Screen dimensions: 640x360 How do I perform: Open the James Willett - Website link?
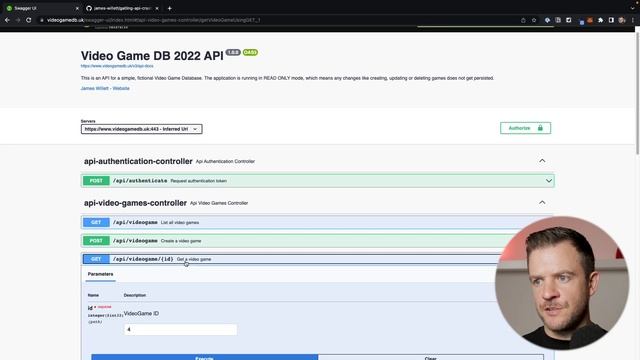105,88
